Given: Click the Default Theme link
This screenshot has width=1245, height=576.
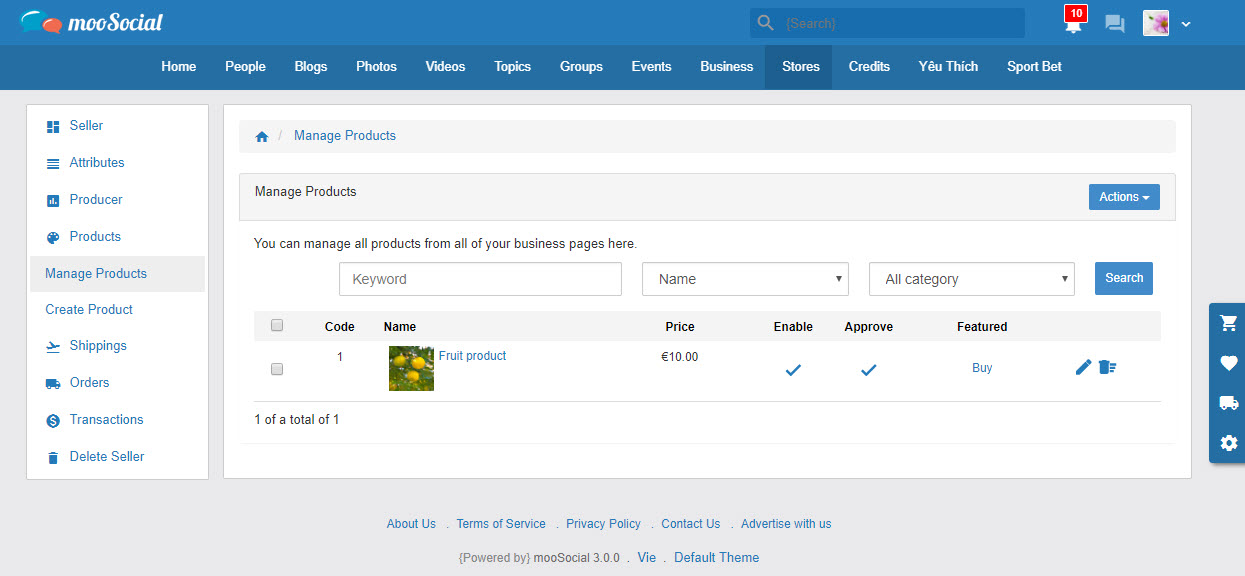Looking at the screenshot, I should coord(716,558).
